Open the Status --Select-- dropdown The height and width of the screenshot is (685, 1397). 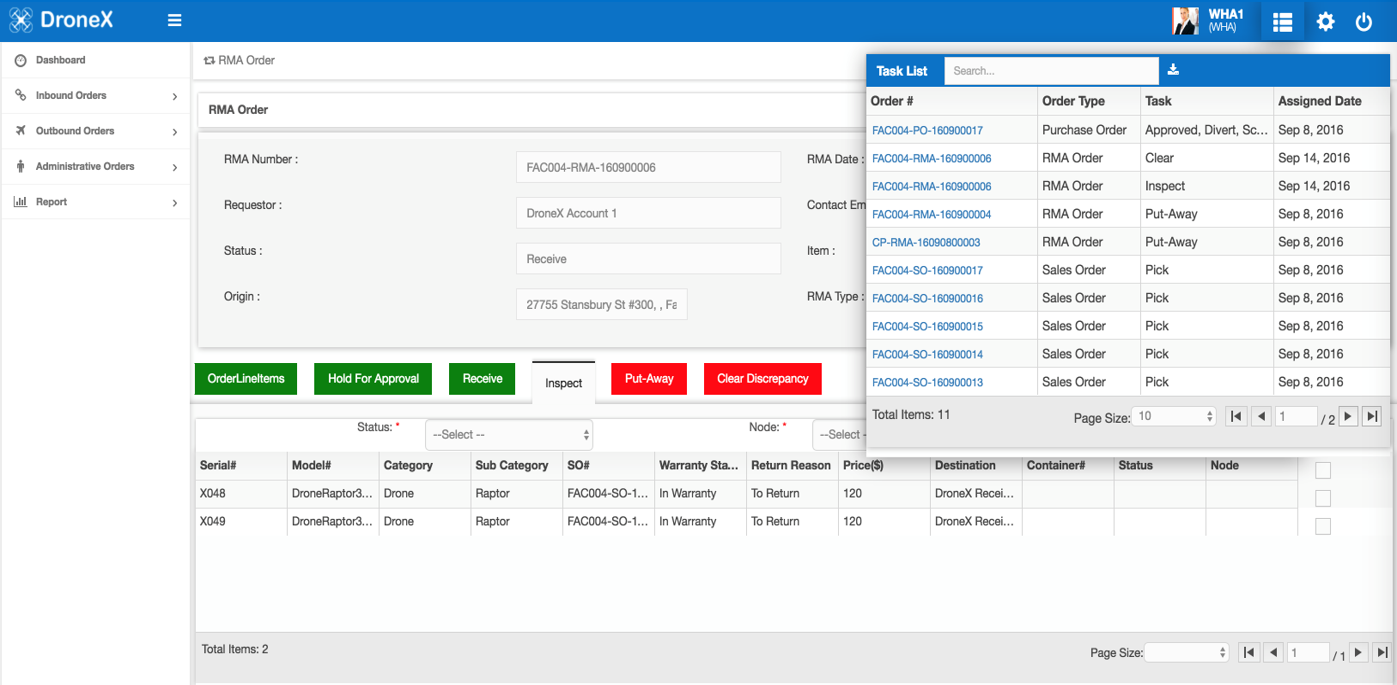[508, 434]
